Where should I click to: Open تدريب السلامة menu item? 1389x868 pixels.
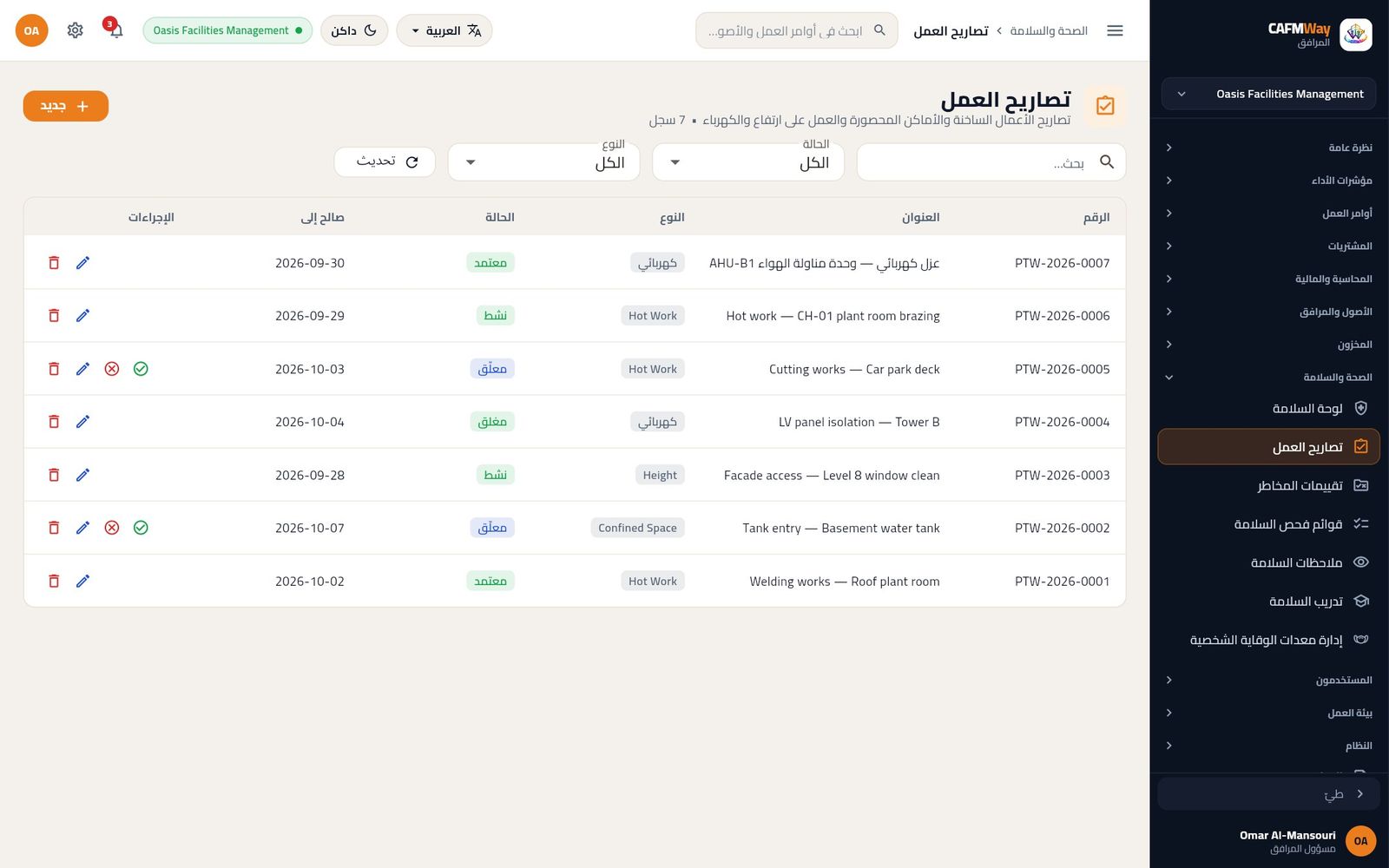point(1269,601)
